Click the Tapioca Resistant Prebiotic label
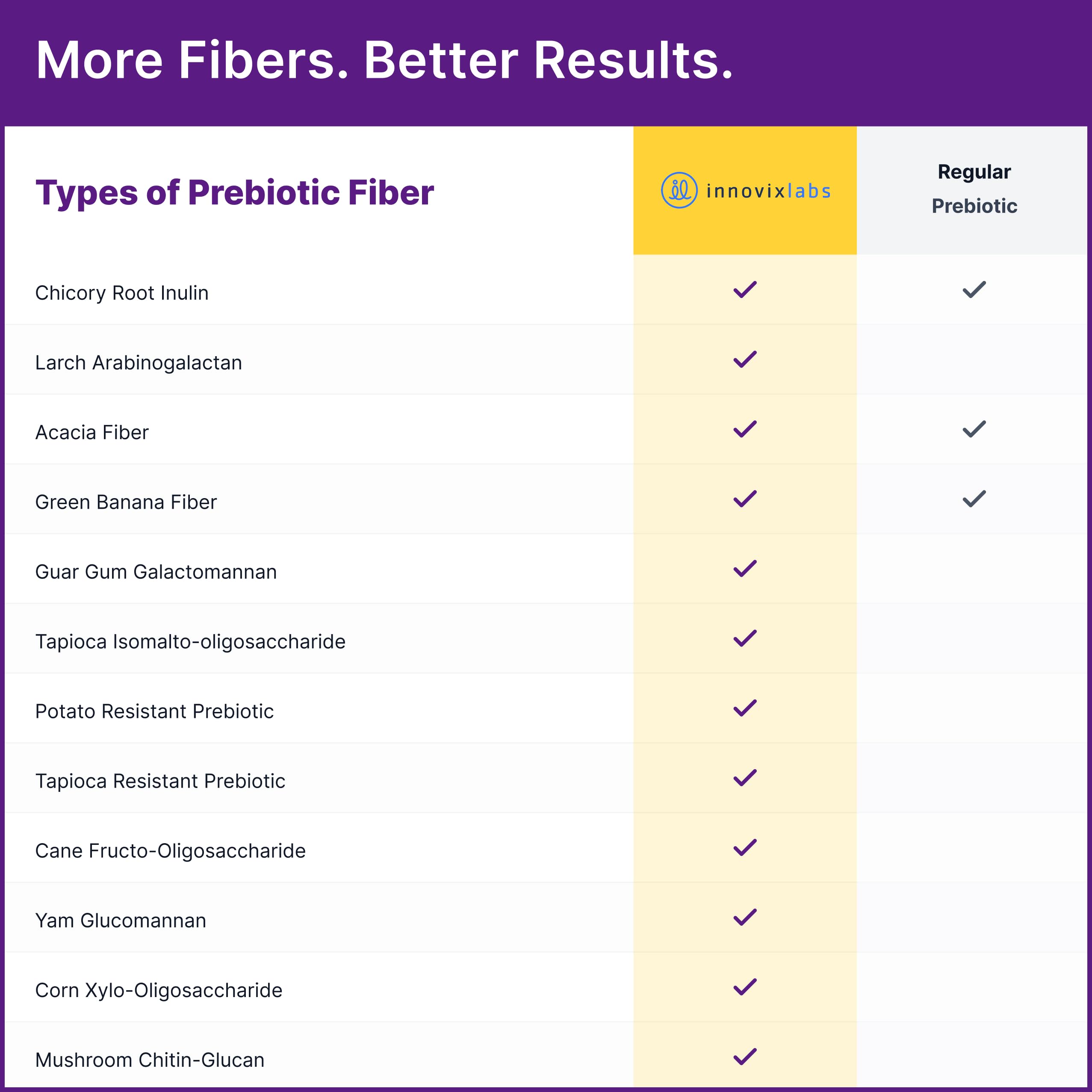The height and width of the screenshot is (1092, 1092). [x=160, y=781]
